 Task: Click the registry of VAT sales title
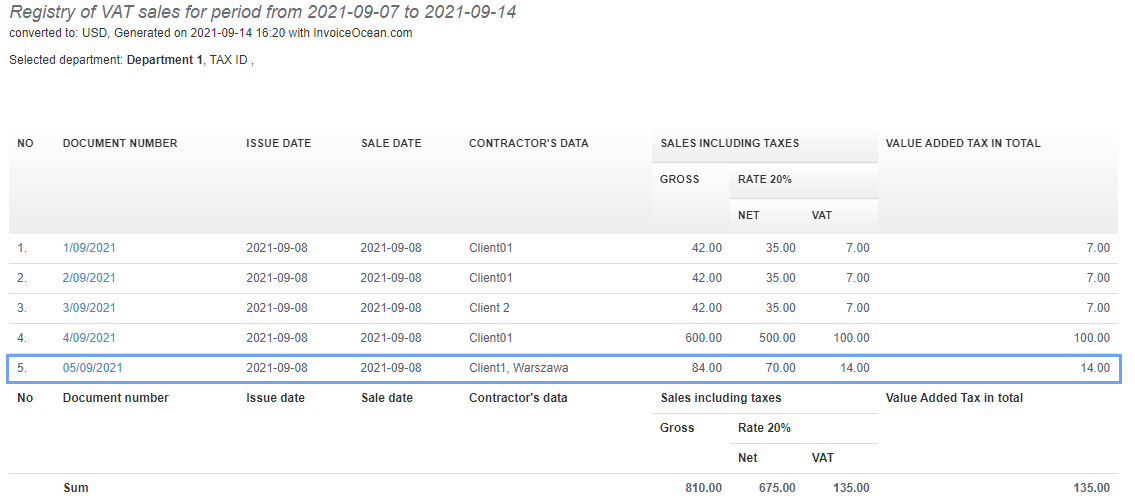click(x=263, y=13)
